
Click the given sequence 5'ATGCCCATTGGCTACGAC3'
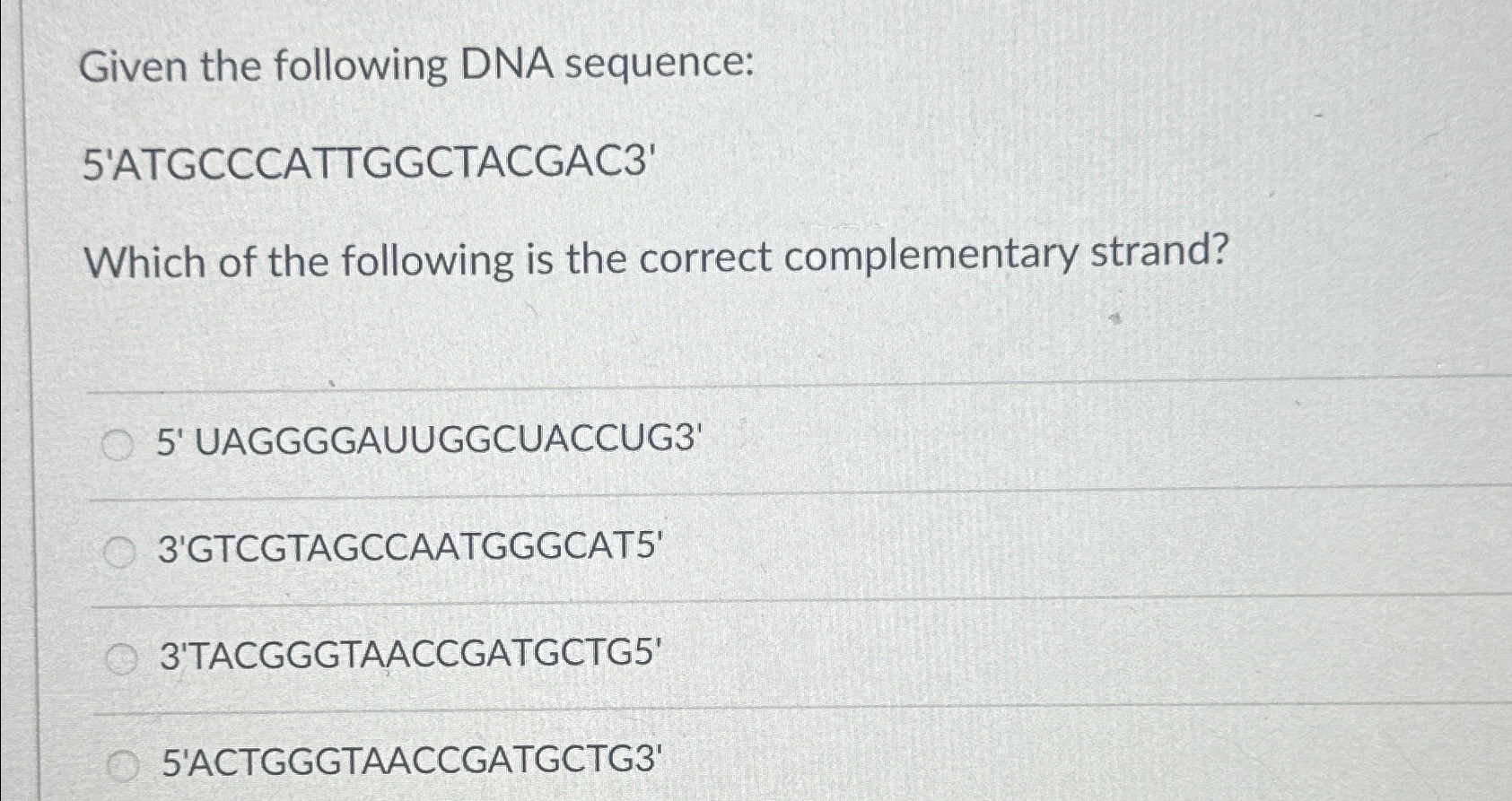(366, 164)
